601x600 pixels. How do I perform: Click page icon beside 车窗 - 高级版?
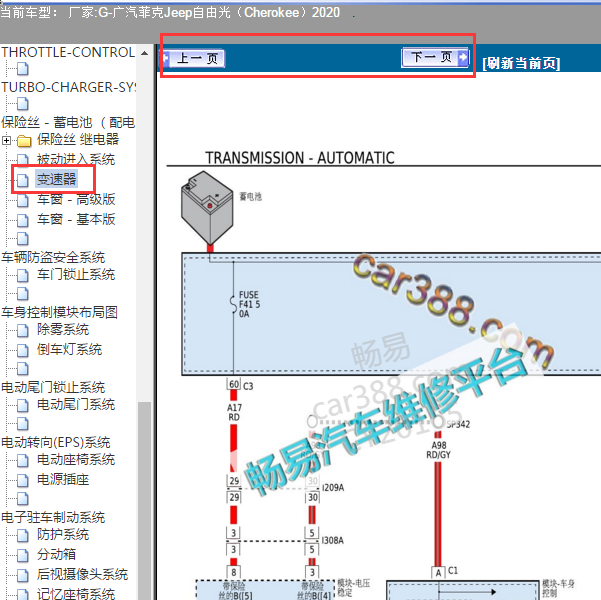[23, 200]
